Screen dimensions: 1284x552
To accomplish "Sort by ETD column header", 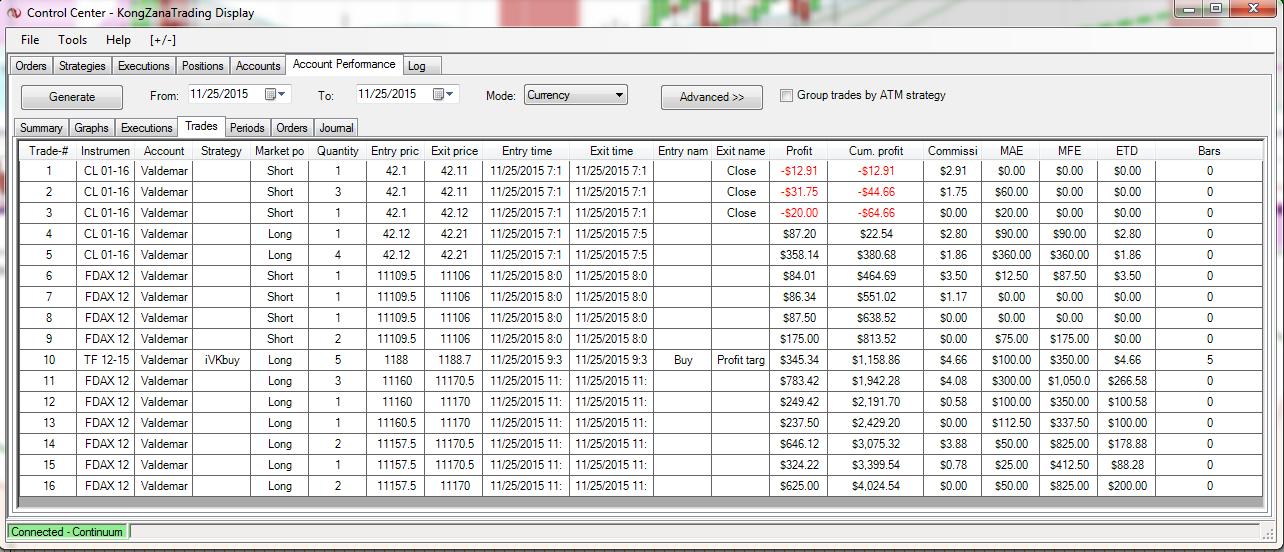I will click(1126, 151).
